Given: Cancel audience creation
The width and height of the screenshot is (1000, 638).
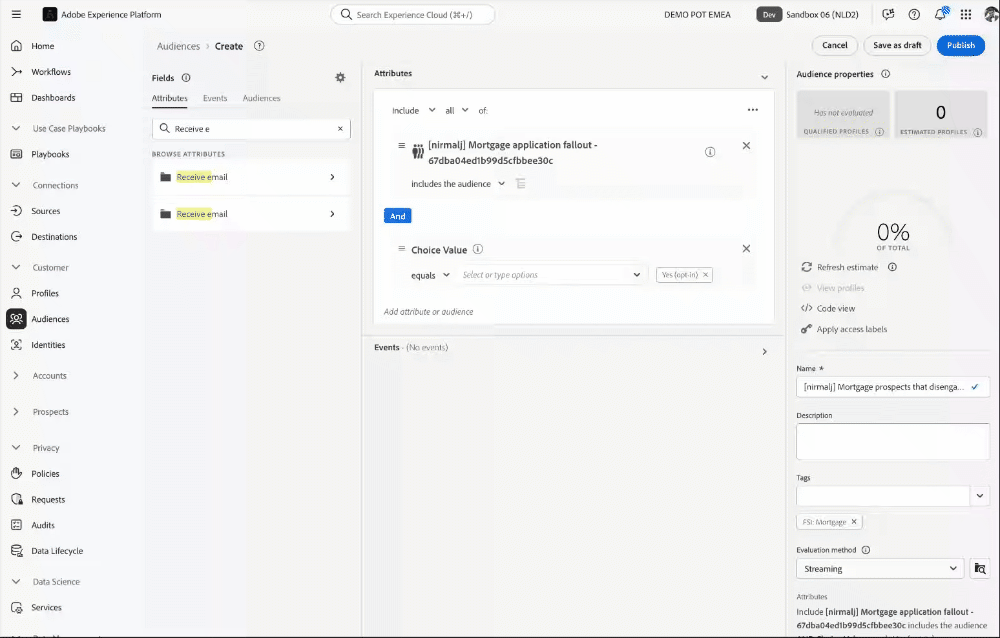Looking at the screenshot, I should point(835,45).
